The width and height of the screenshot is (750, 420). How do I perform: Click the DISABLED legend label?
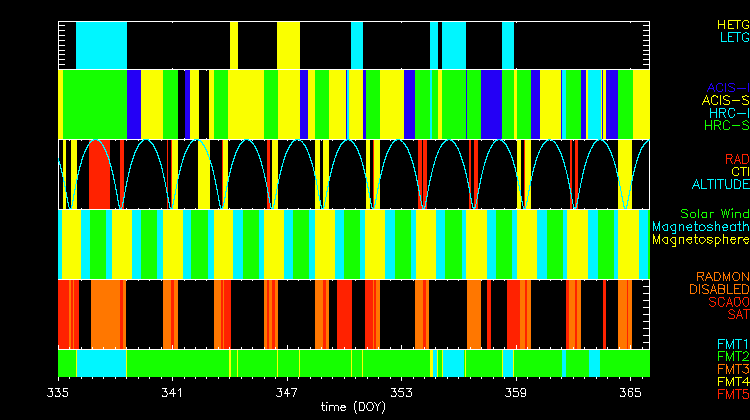pos(719,289)
